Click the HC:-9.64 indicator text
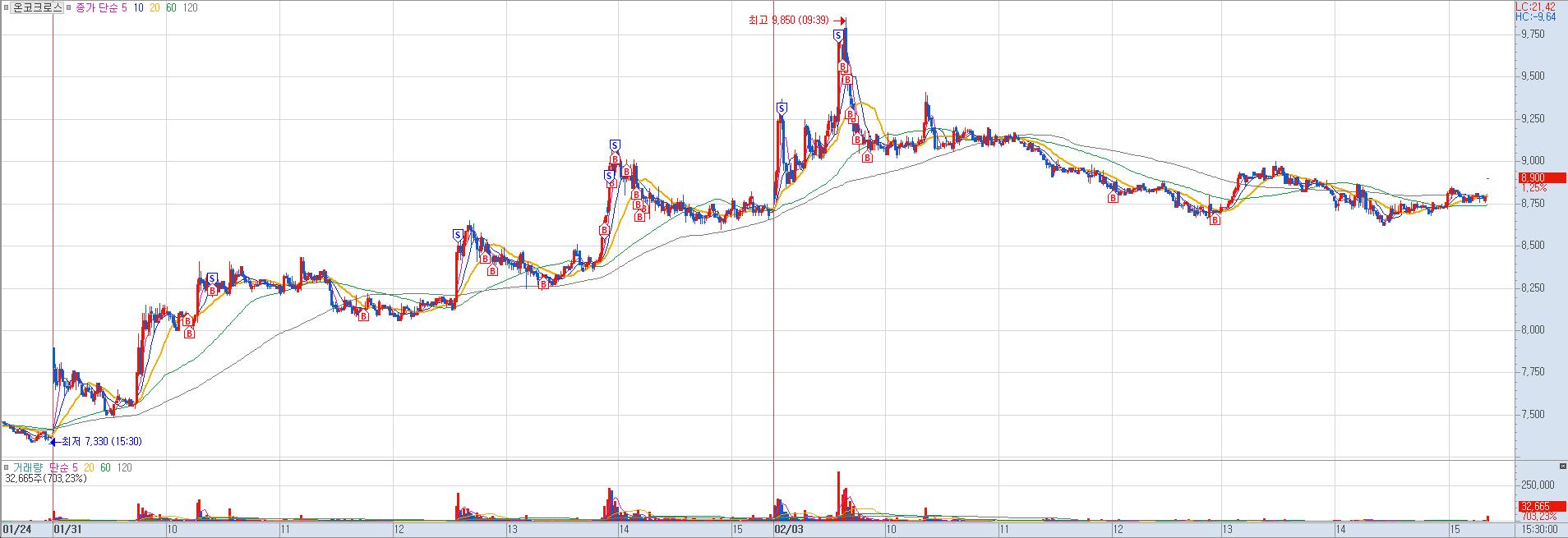The height and width of the screenshot is (538, 1568). [x=1535, y=16]
